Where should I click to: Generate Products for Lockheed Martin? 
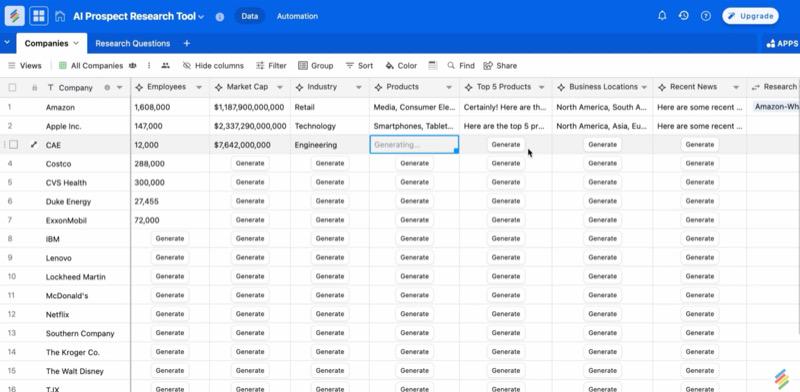tap(414, 276)
